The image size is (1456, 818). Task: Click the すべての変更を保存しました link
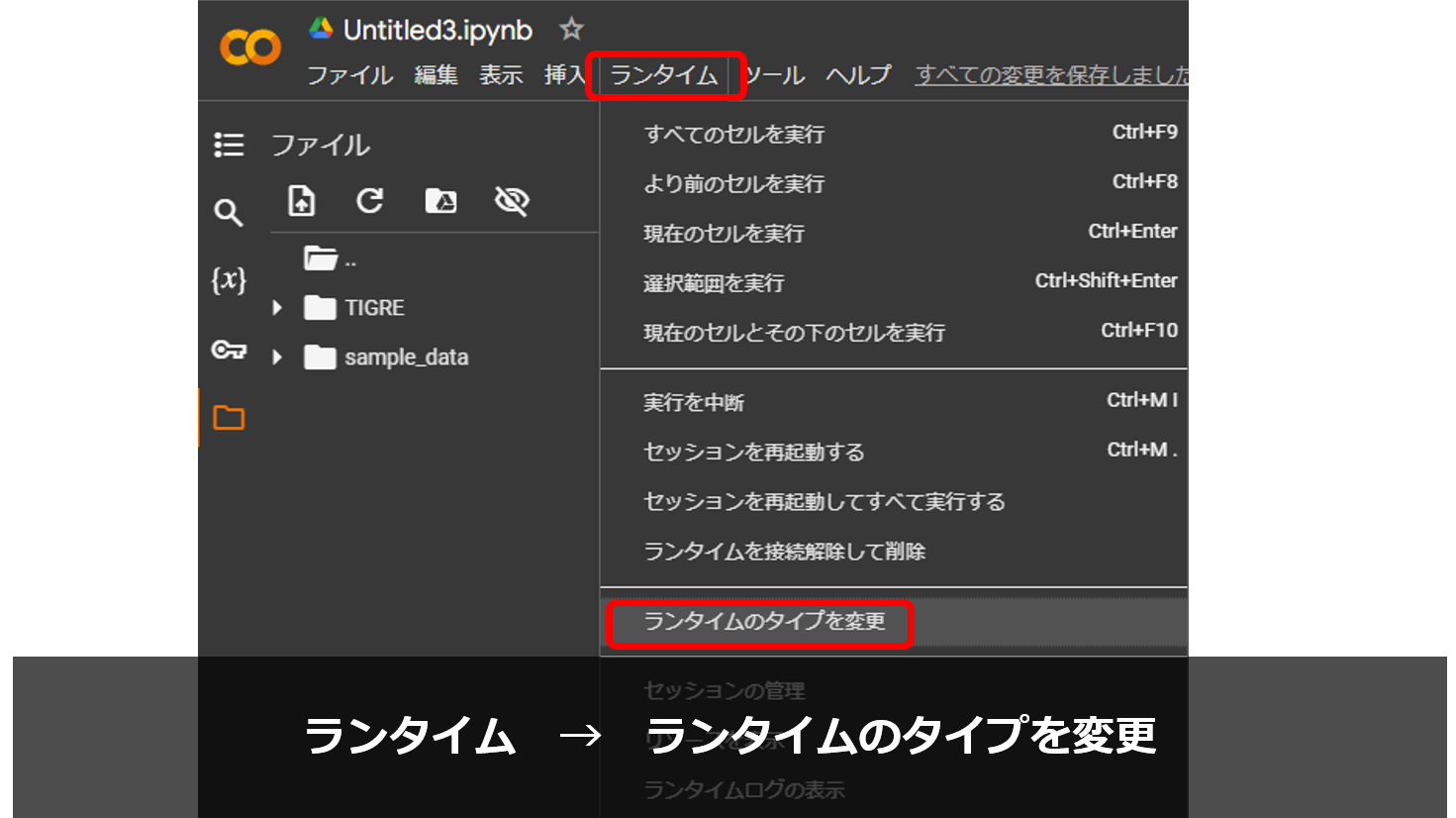[1051, 75]
